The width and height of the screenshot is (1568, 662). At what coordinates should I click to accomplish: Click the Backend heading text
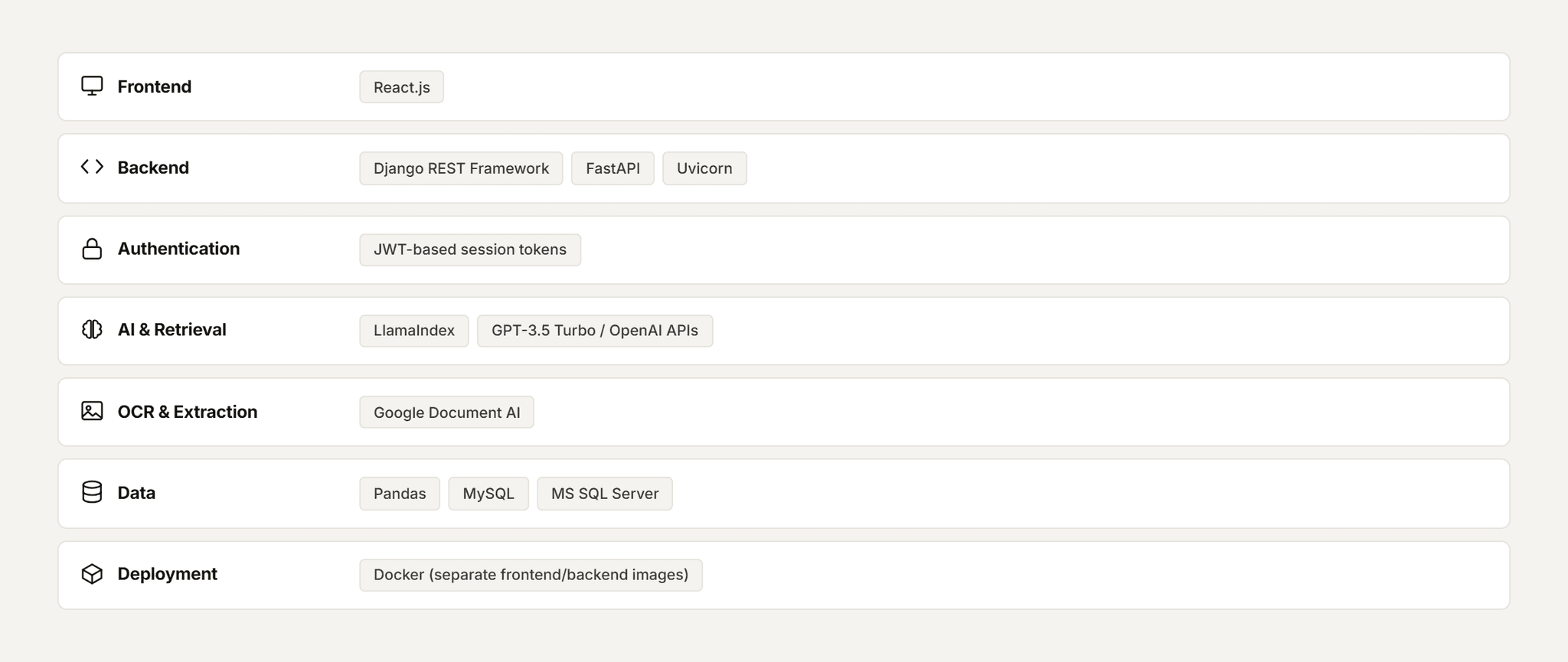[153, 168]
